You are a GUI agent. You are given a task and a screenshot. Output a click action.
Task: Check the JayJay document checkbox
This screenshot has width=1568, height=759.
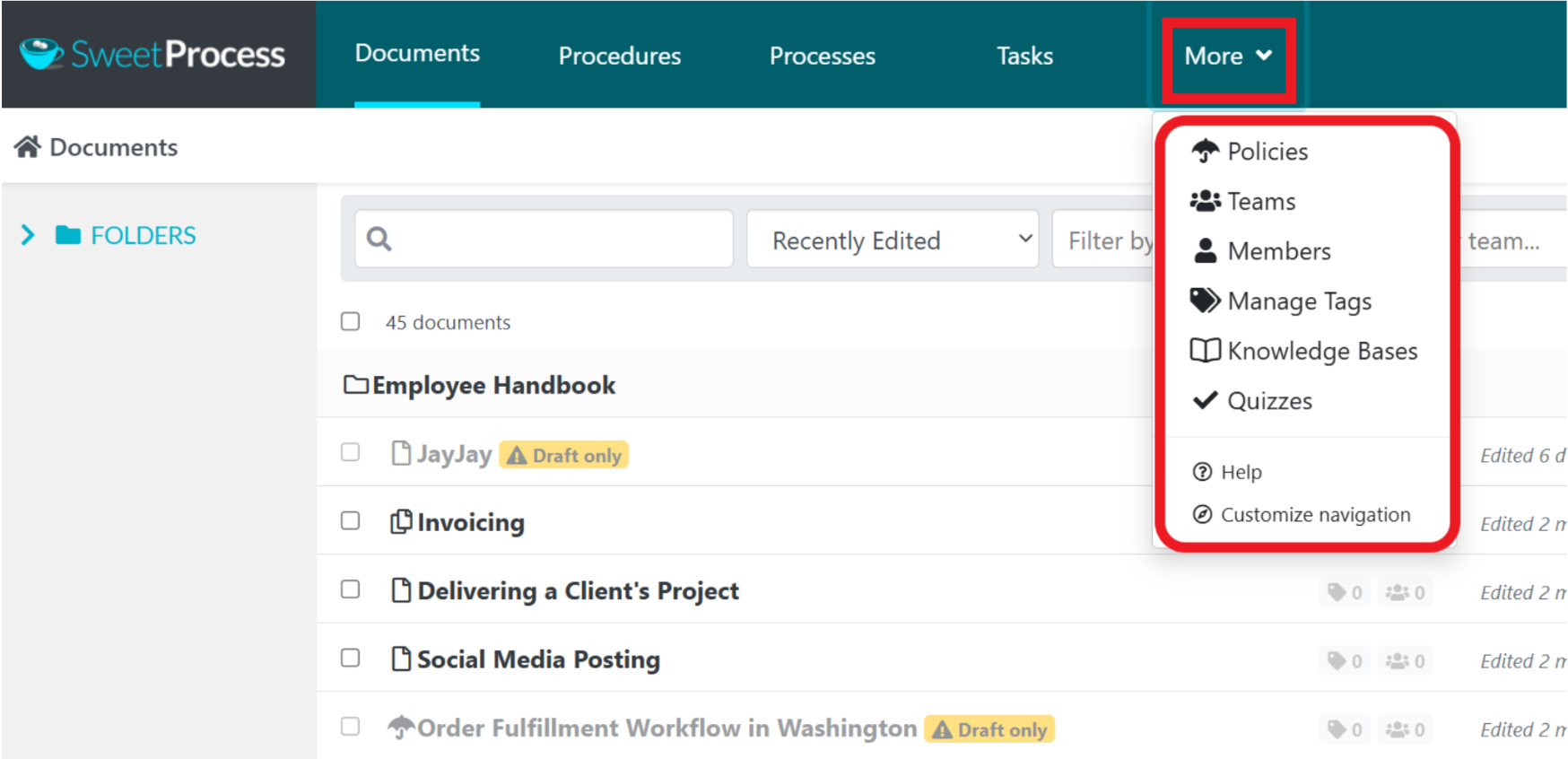point(351,452)
